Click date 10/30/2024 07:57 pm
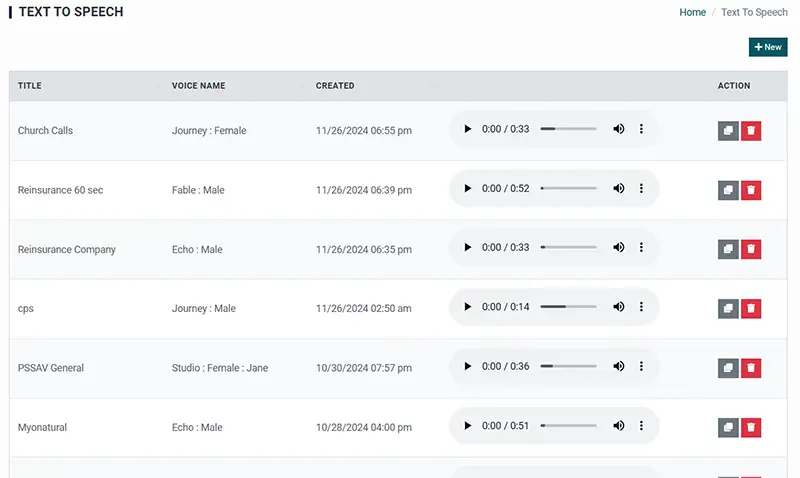The height and width of the screenshot is (478, 800). pos(364,368)
